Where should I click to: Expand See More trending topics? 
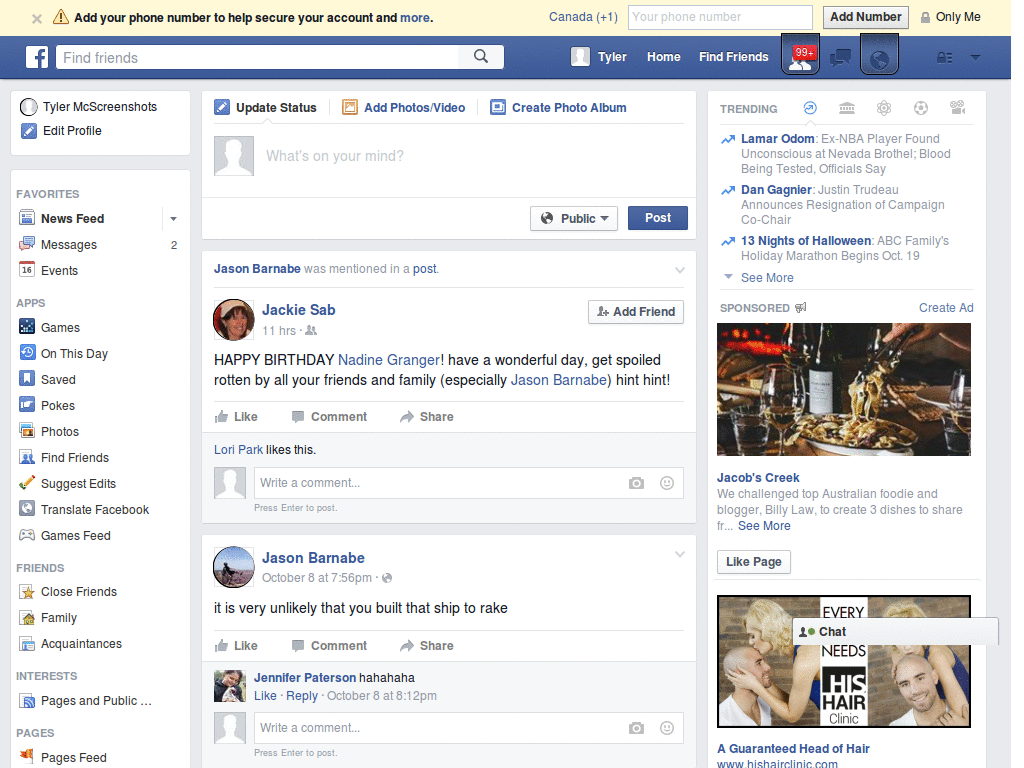click(x=767, y=278)
